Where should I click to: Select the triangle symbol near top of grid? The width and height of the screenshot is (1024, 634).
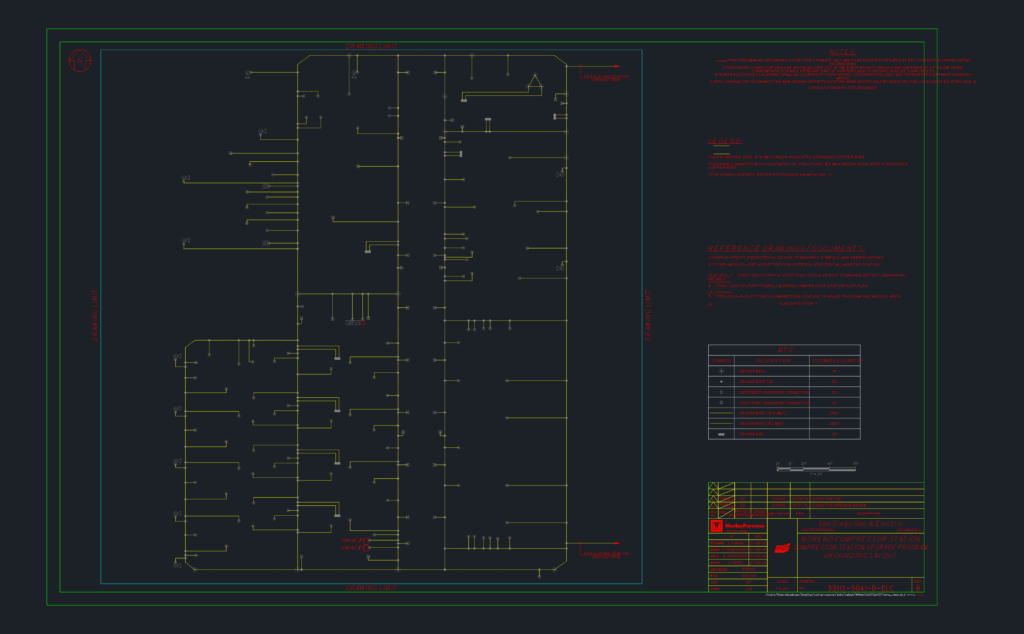[535, 81]
